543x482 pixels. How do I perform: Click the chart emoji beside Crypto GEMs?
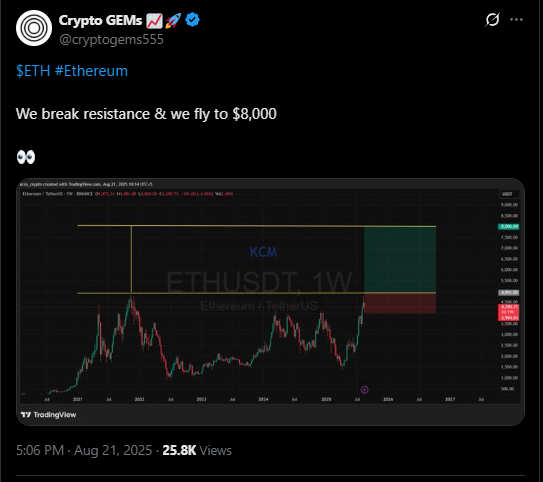[x=154, y=21]
